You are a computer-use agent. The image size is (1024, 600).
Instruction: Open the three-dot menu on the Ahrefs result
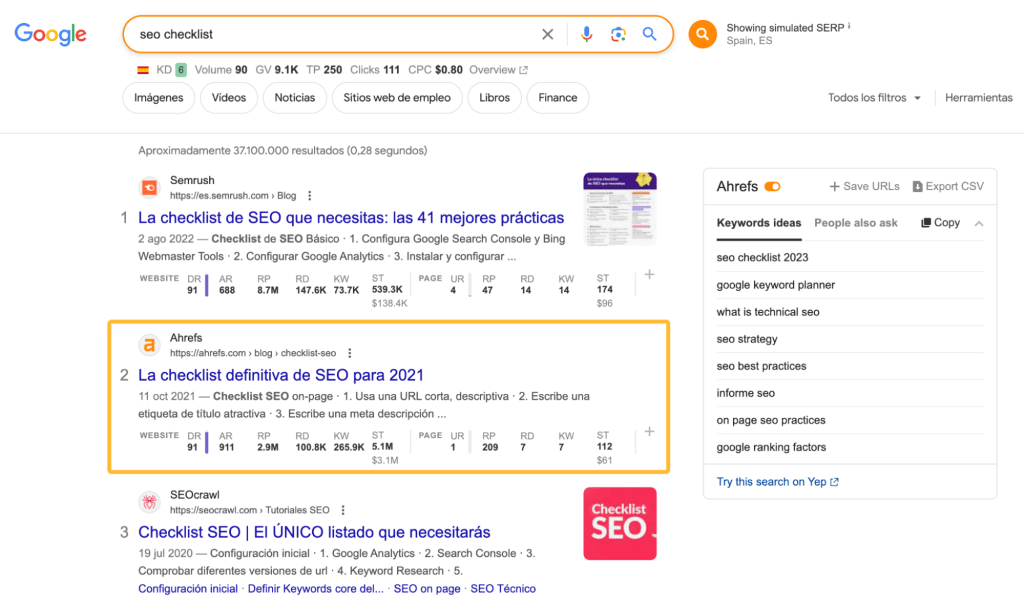[x=349, y=353]
